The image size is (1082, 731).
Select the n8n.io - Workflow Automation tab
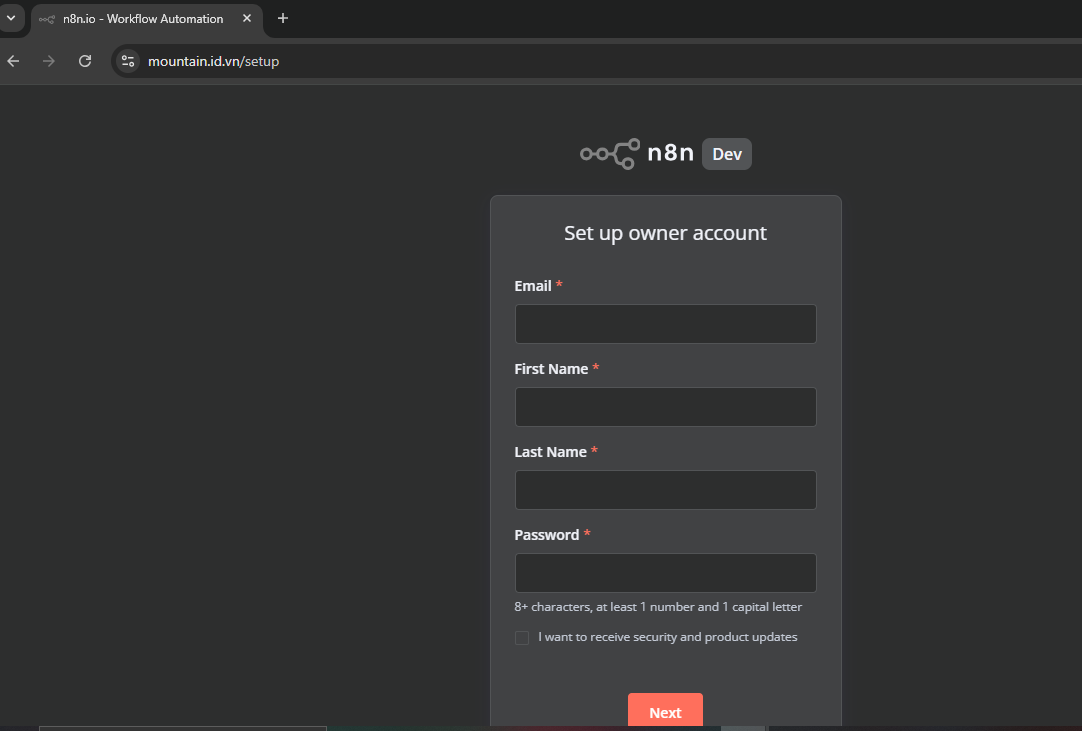(146, 19)
